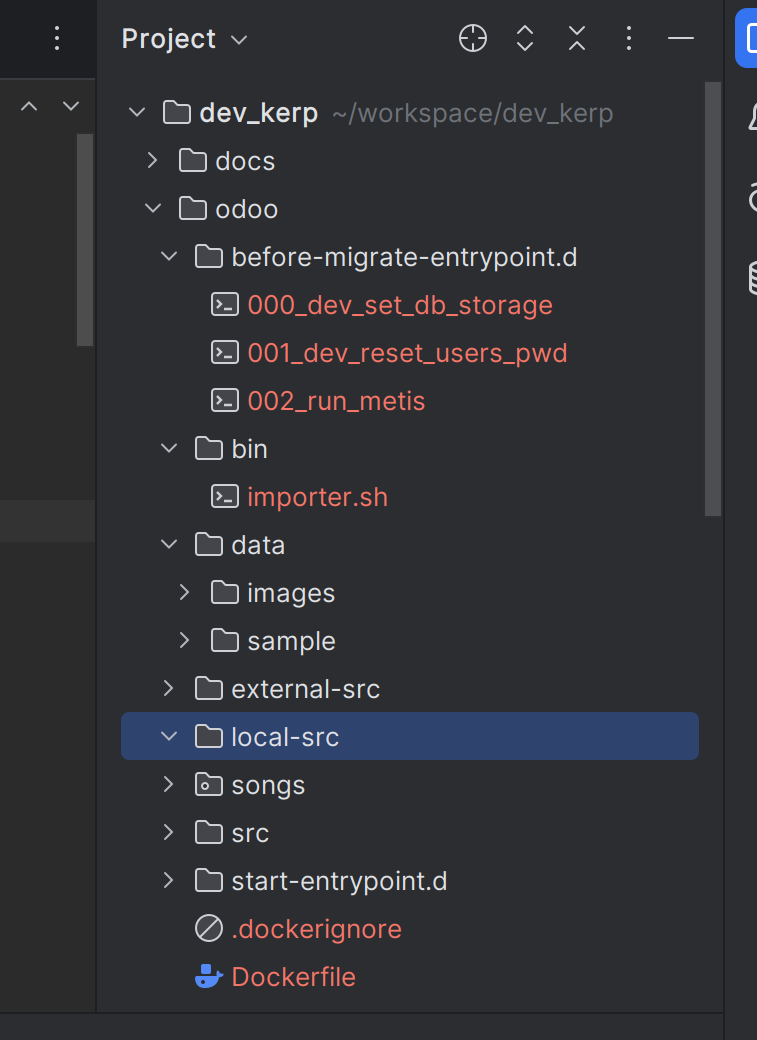Expand the docs folder

click(152, 161)
